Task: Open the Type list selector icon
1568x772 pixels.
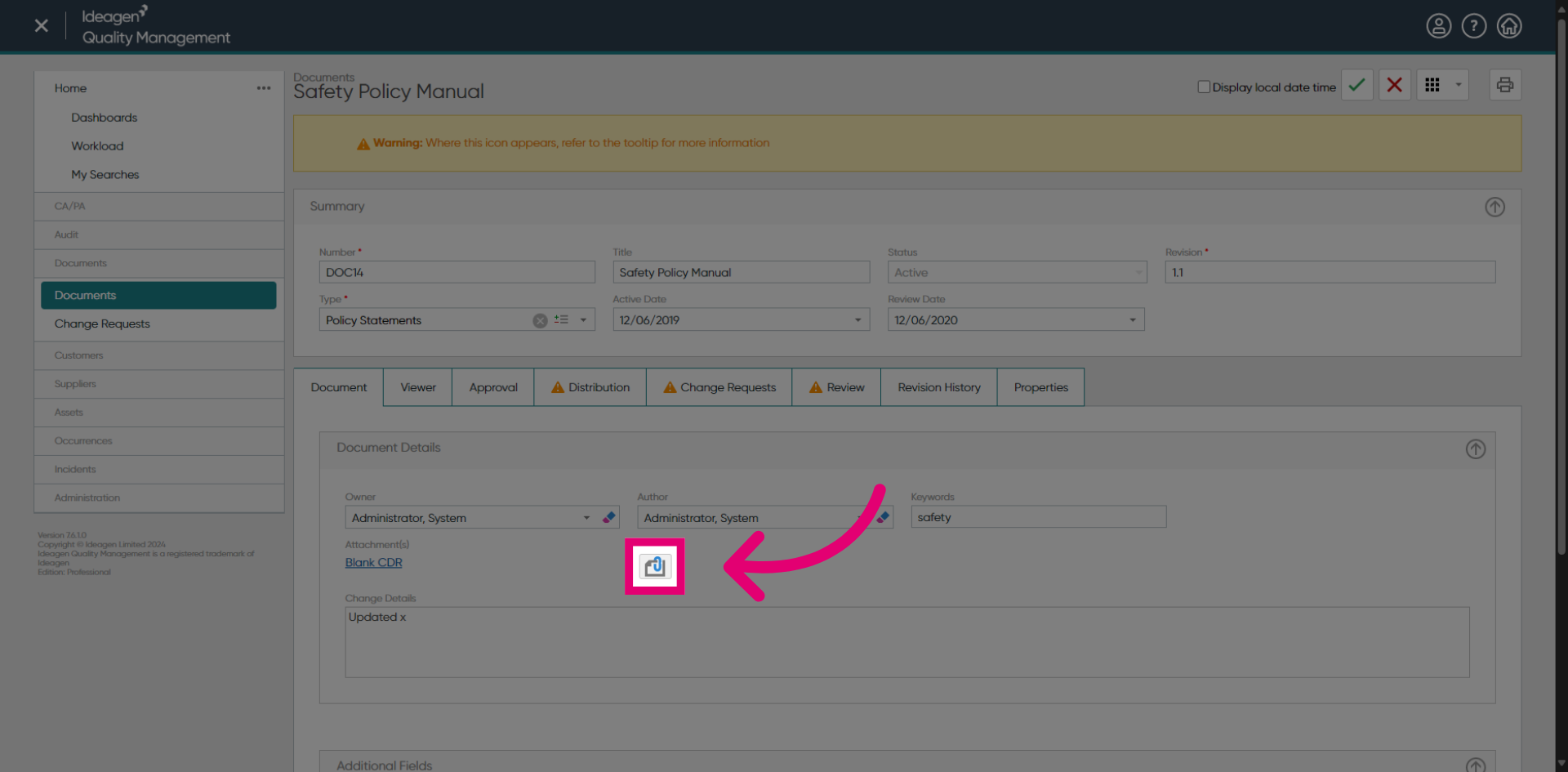Action: pyautogui.click(x=561, y=319)
